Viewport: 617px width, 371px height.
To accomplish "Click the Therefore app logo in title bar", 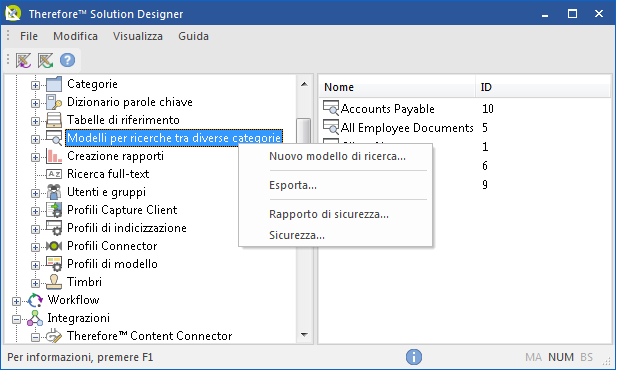I will tap(13, 13).
